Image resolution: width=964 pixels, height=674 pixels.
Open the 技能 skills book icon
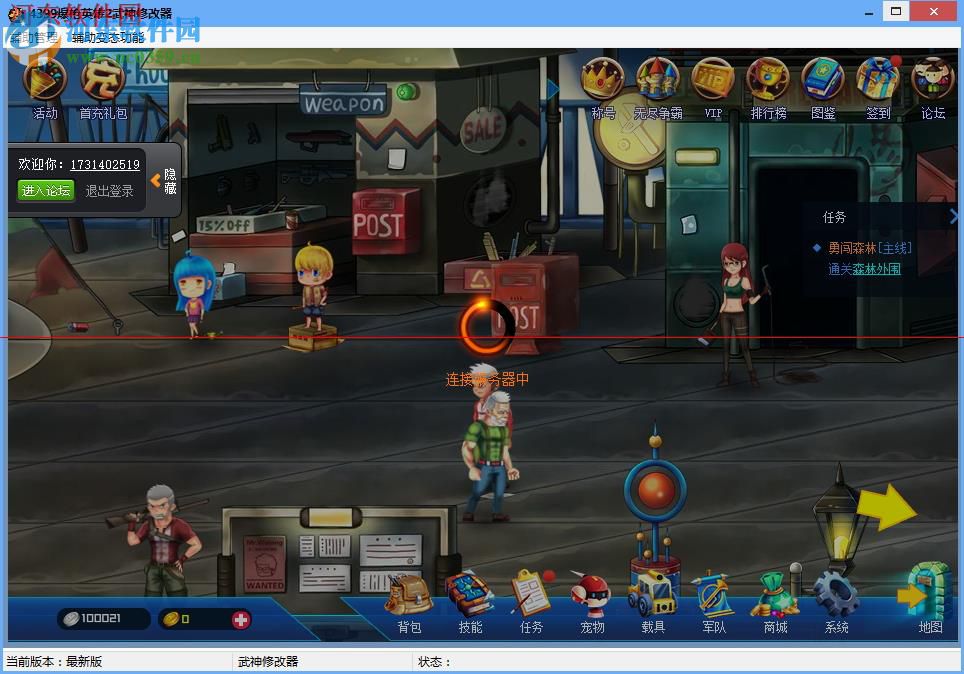(470, 603)
